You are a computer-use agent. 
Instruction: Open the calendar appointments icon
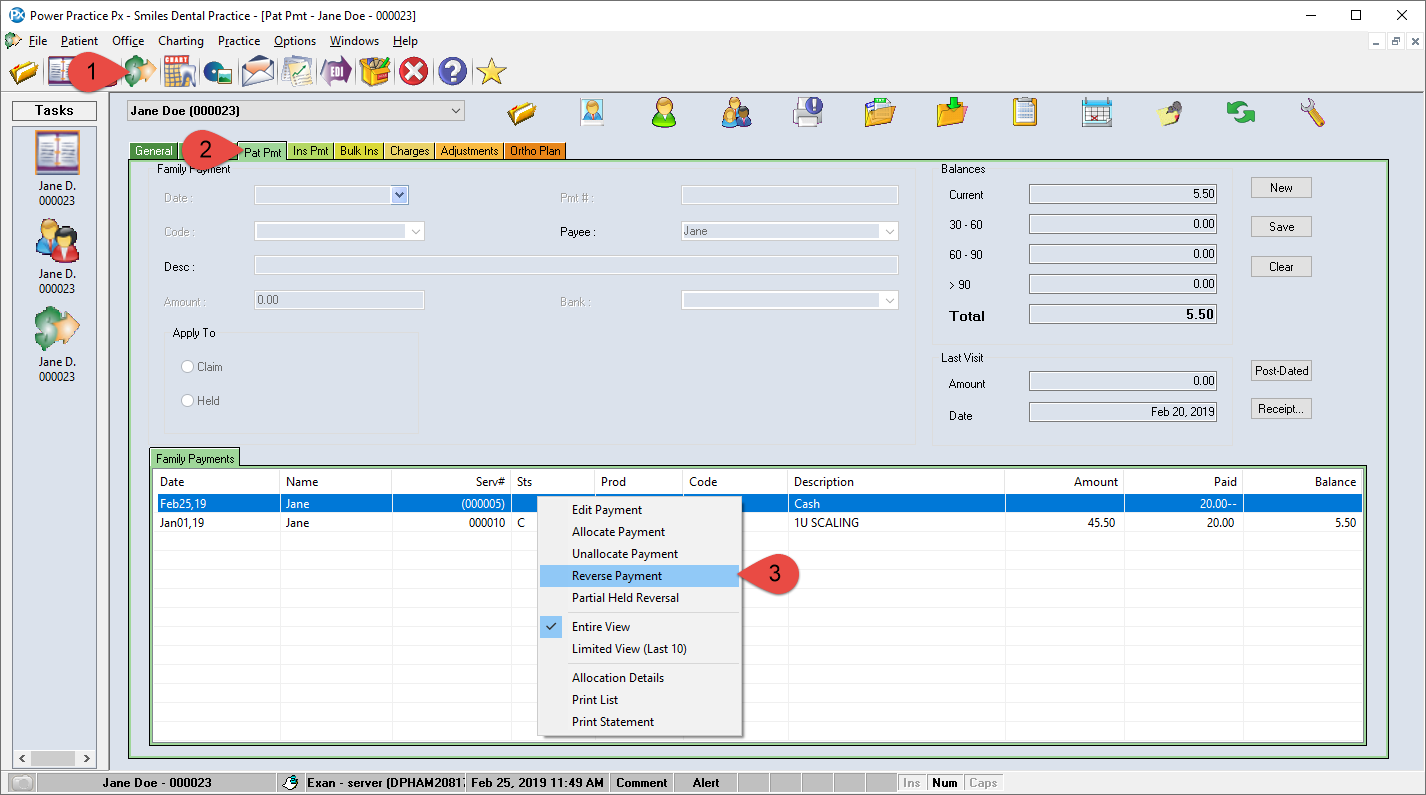(1097, 112)
